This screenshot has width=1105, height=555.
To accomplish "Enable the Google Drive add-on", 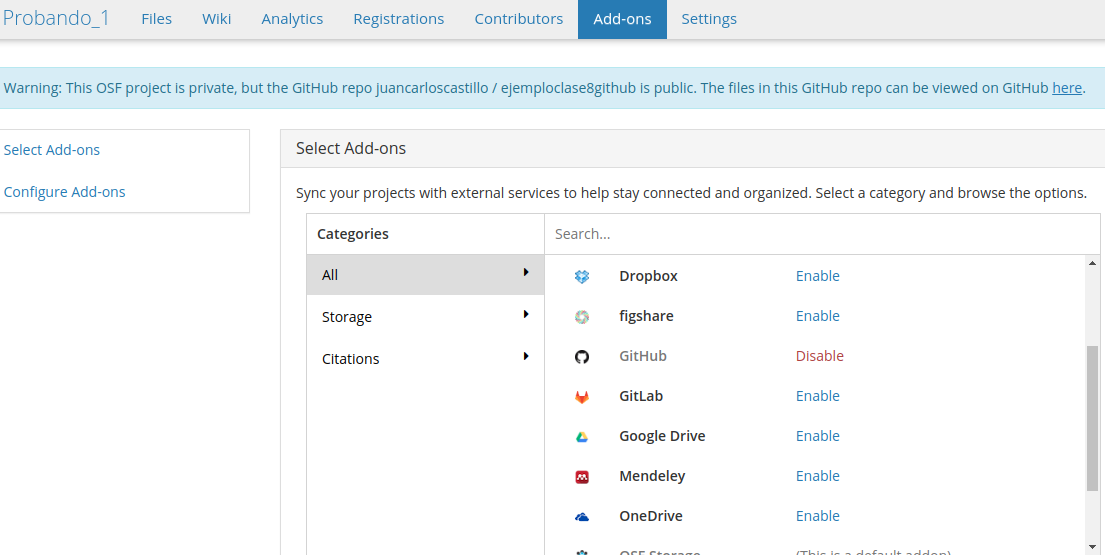I will tap(817, 436).
